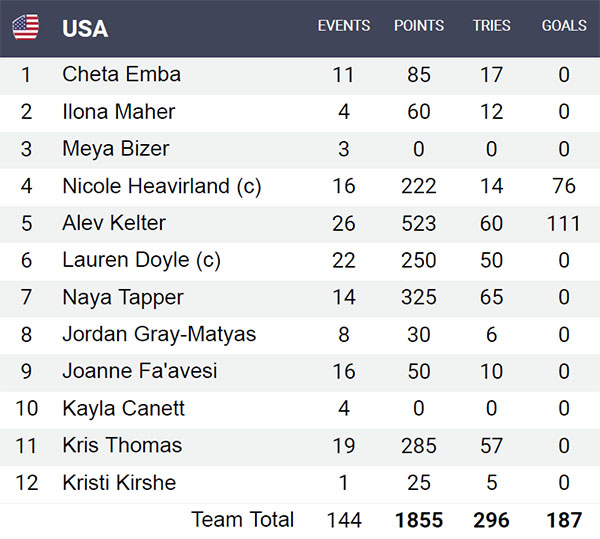Sort by the TRIES column header

click(492, 26)
